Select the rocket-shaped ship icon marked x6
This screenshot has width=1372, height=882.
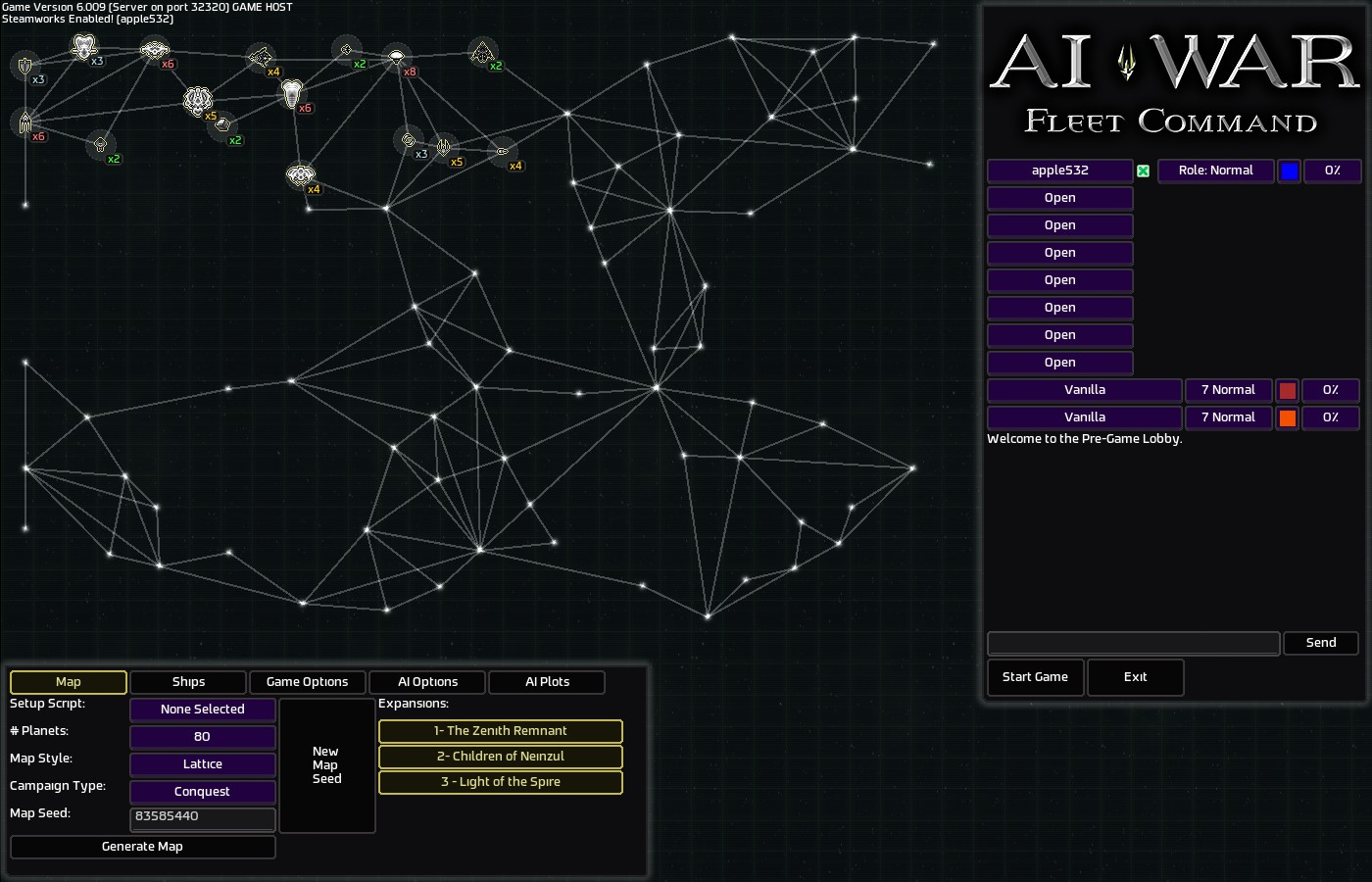pyautogui.click(x=25, y=122)
